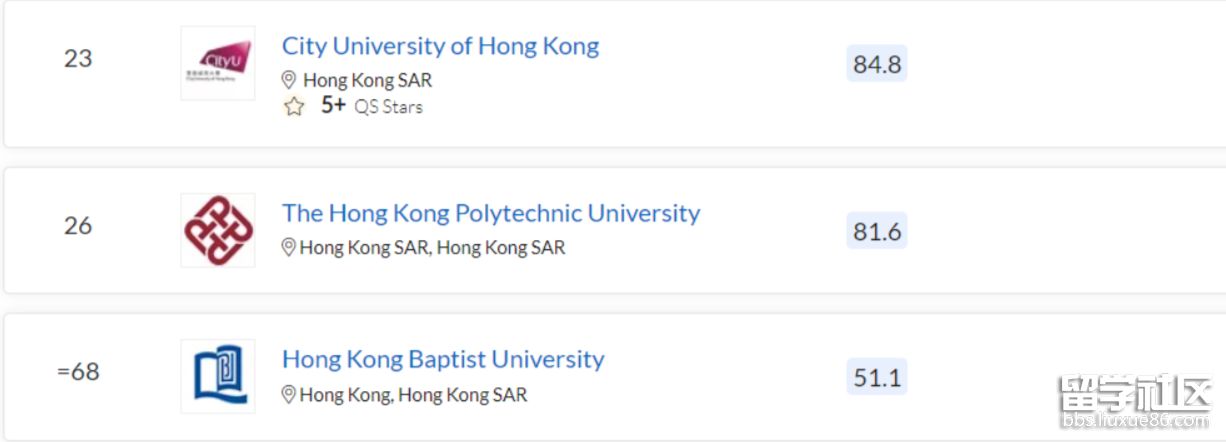Viewport: 1226px width, 442px height.
Task: Click the 84.8 overall score badge
Action: pyautogui.click(x=877, y=64)
